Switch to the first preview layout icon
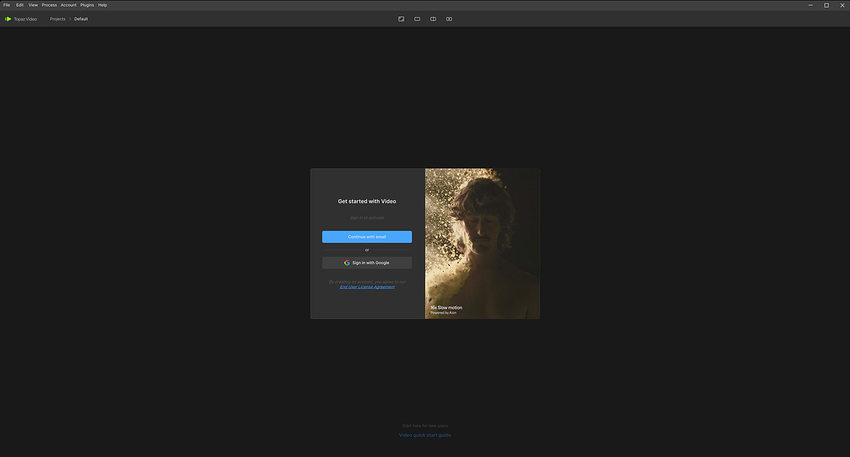Screen dimensions: 850x457 click(x=401, y=19)
